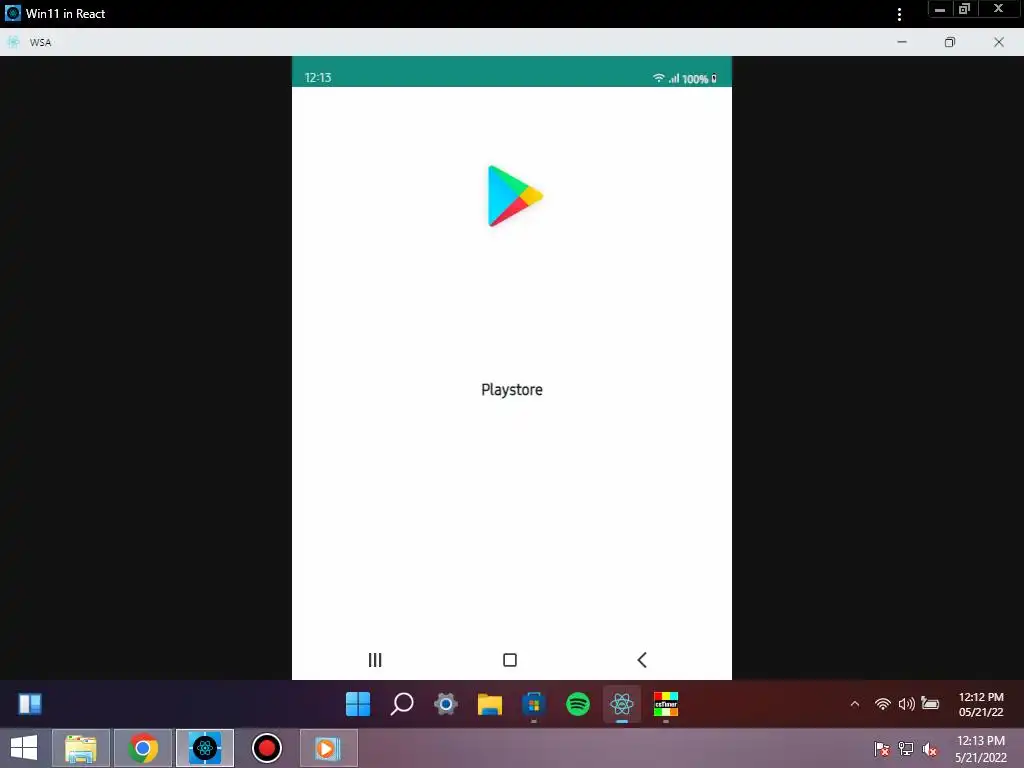This screenshot has height=768, width=1024.
Task: Open Spotify from the Win11 taskbar
Action: [x=578, y=704]
